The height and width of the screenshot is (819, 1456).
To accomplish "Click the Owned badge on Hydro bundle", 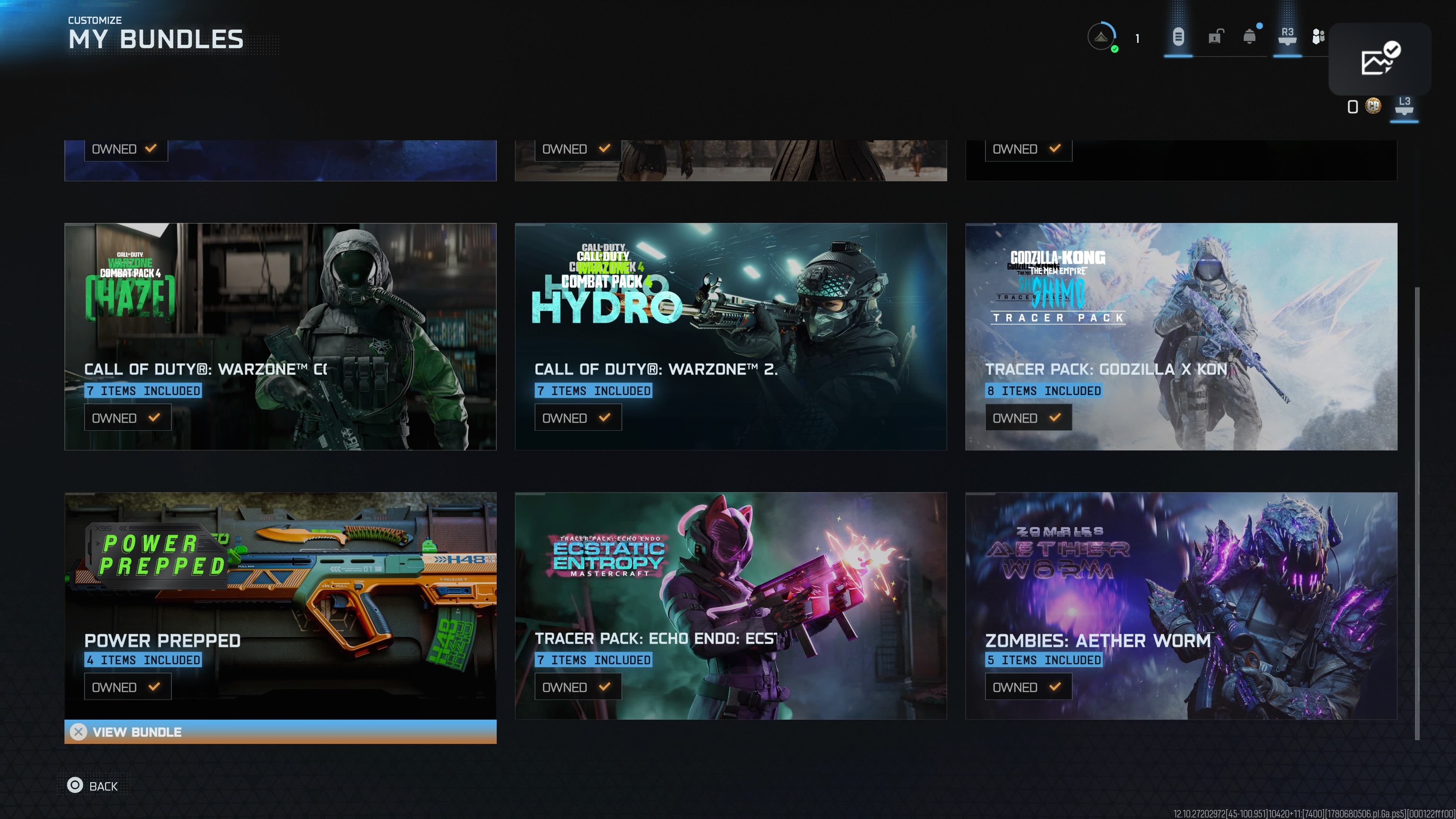I will point(578,418).
